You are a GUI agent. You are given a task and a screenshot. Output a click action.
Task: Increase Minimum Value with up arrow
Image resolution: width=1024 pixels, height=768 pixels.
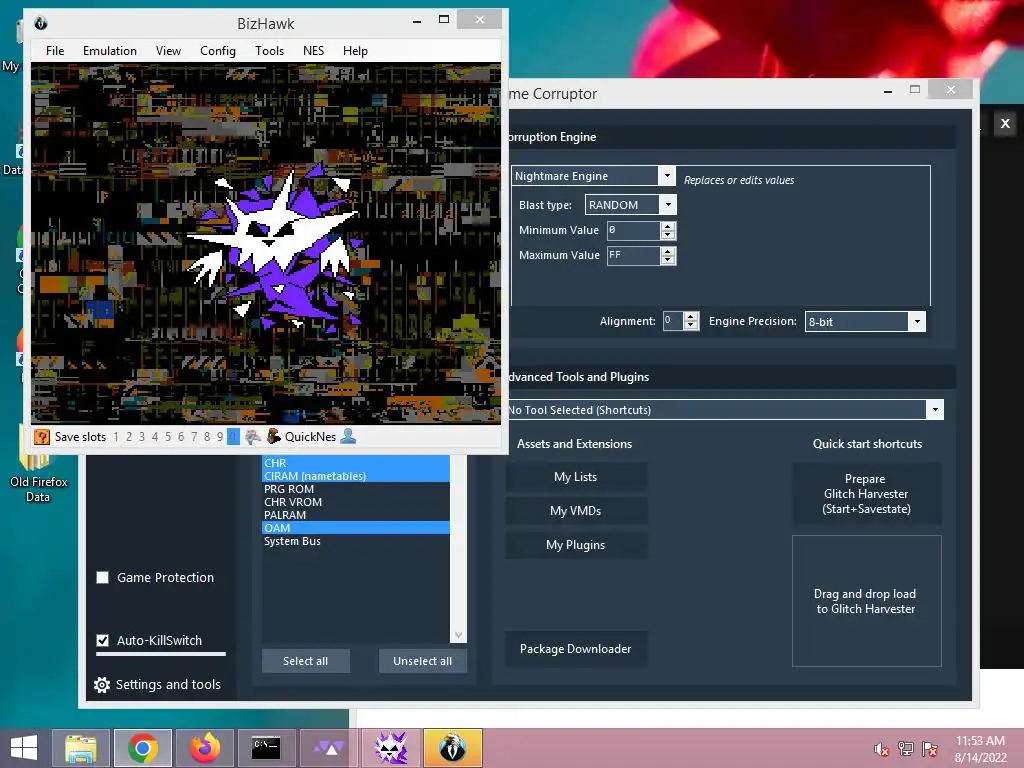point(667,226)
